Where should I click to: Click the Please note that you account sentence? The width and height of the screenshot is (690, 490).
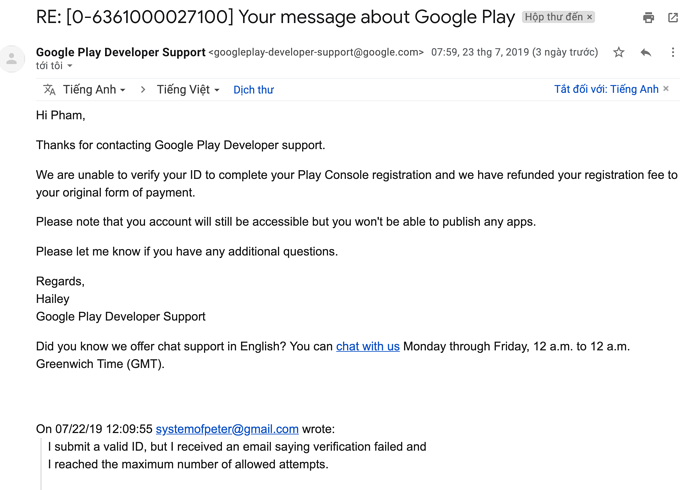click(x=286, y=222)
